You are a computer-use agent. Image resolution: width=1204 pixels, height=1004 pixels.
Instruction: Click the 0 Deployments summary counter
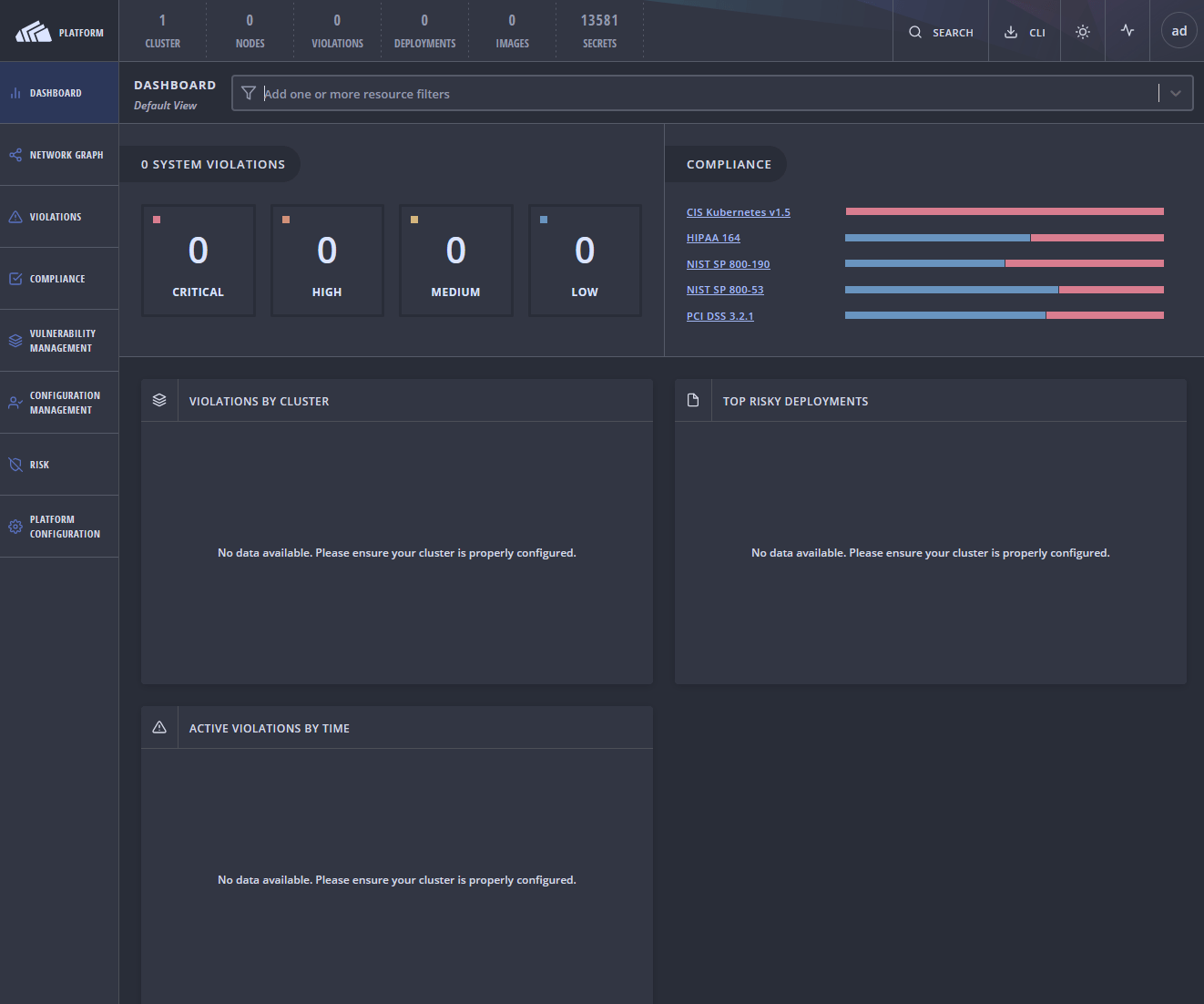pyautogui.click(x=424, y=31)
